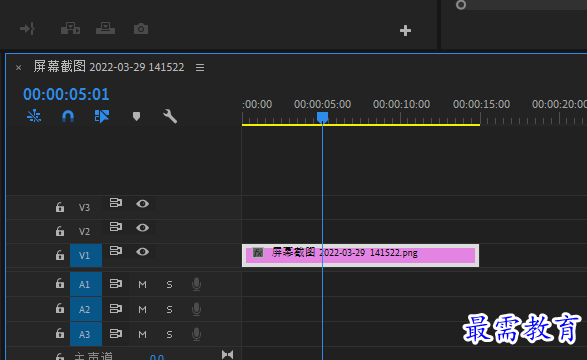Enable voice-over record on A3
Image resolution: width=587 pixels, height=360 pixels.
coord(196,334)
